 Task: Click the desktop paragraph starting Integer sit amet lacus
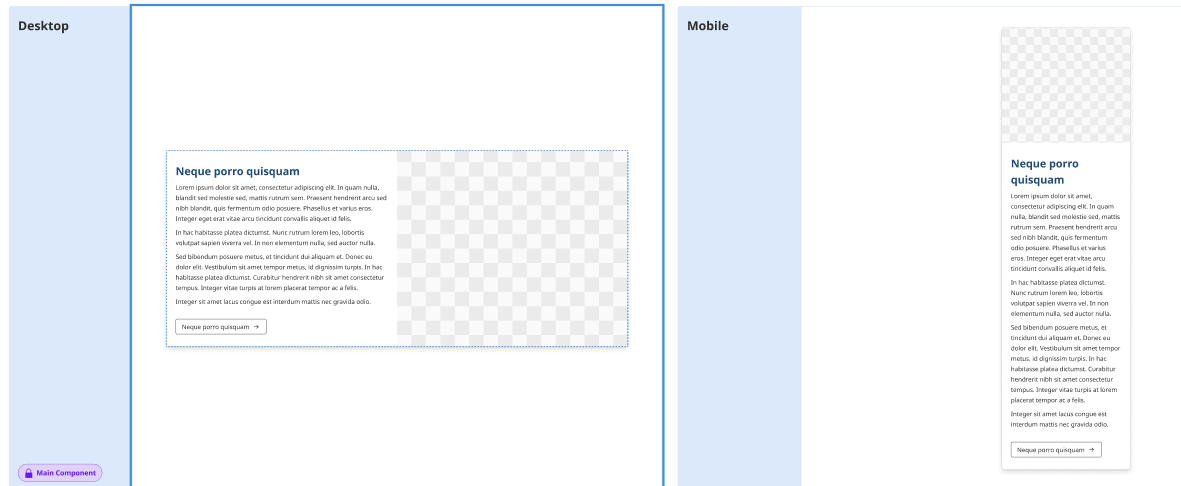[273, 301]
